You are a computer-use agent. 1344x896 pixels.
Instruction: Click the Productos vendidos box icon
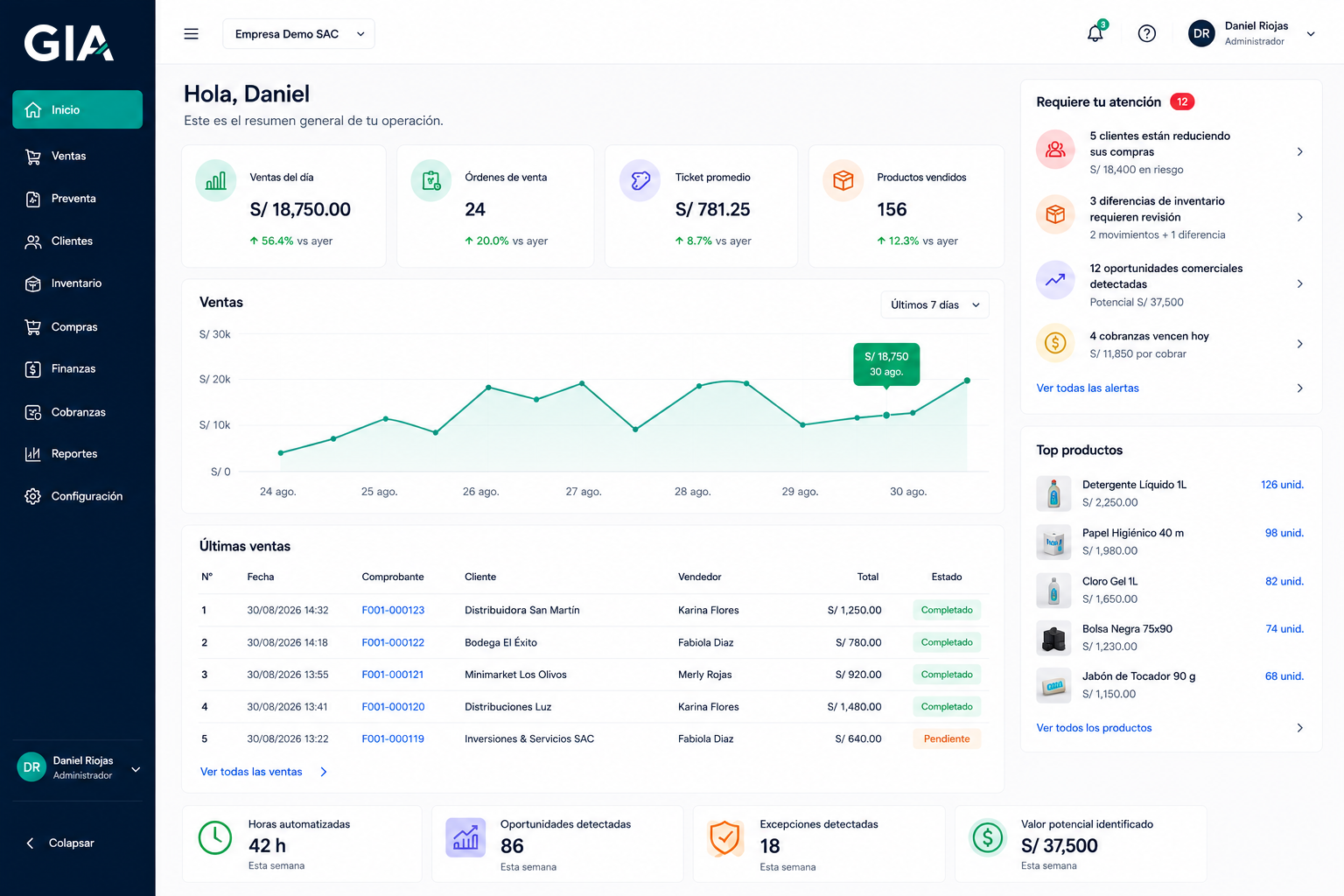coord(843,180)
